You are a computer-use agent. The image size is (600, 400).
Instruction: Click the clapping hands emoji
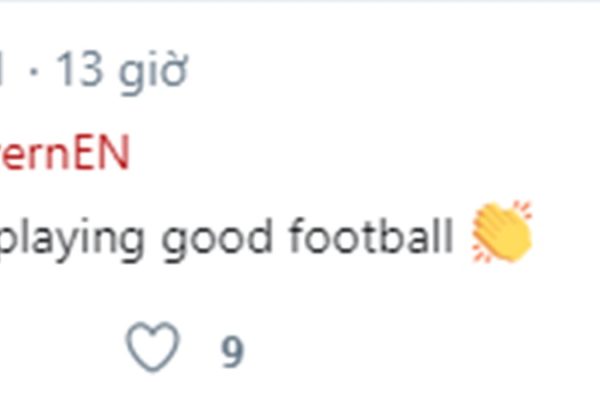coord(501,232)
